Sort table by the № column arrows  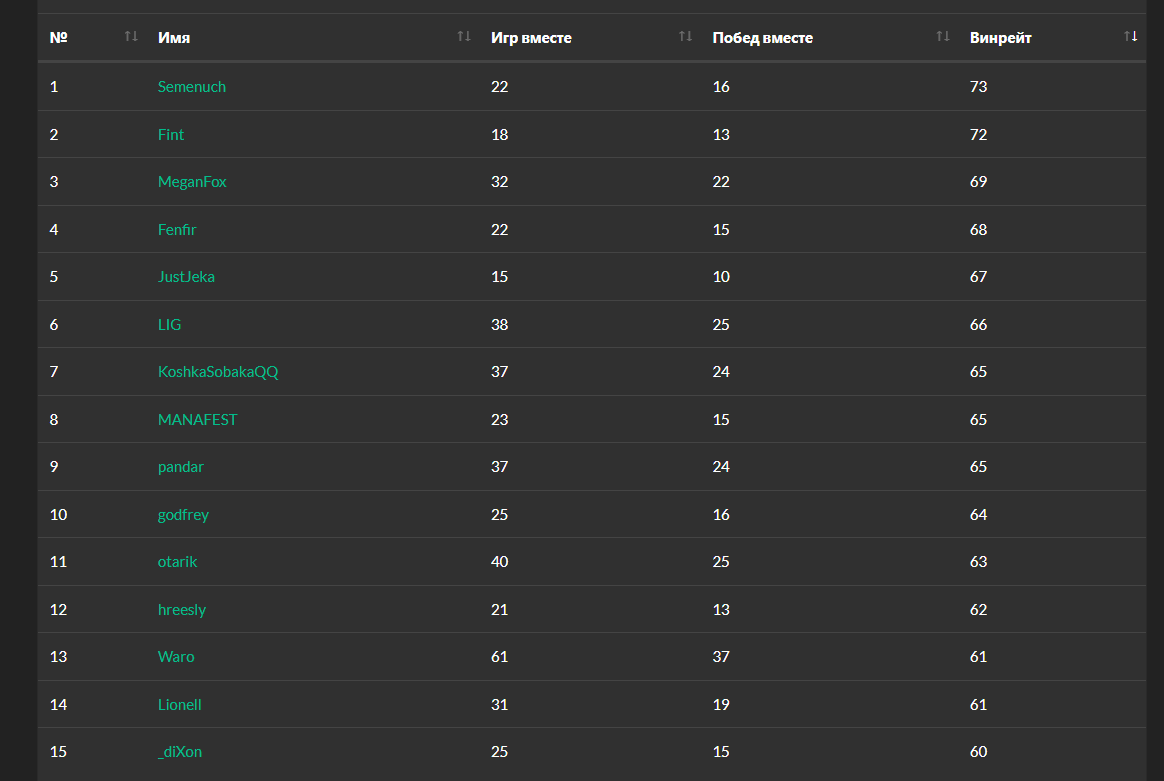click(131, 37)
